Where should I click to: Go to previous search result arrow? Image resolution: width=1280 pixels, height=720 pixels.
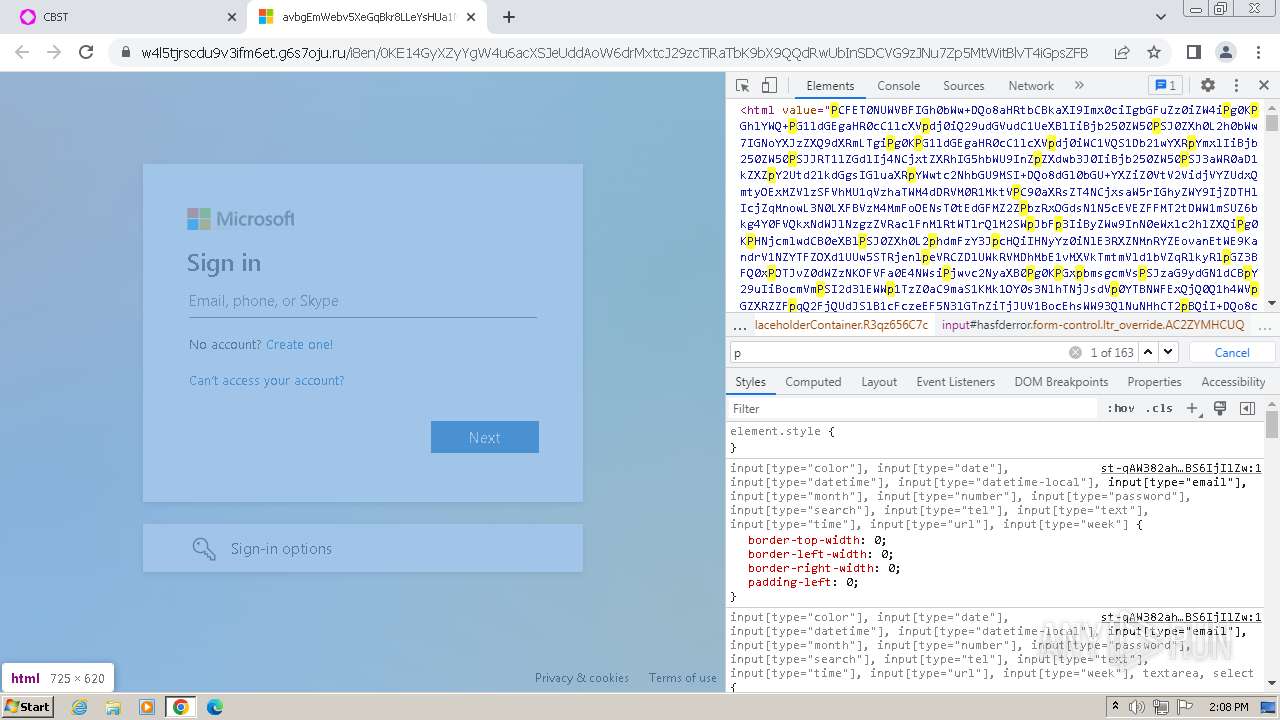click(1148, 352)
